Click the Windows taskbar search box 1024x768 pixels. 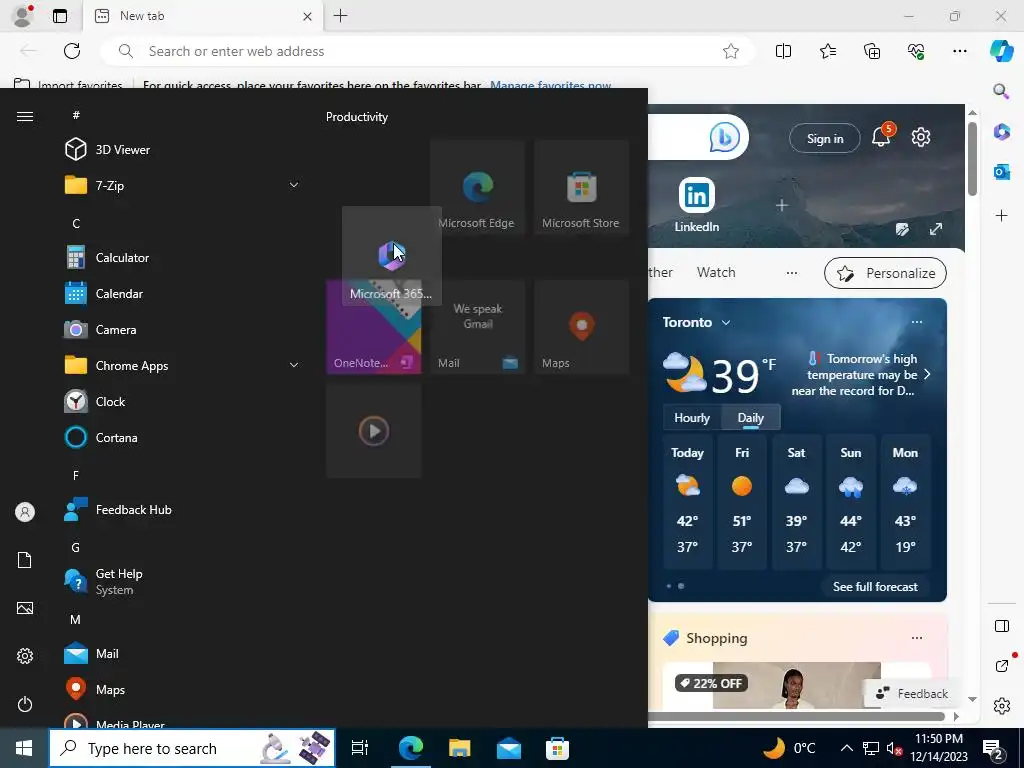pyautogui.click(x=192, y=748)
